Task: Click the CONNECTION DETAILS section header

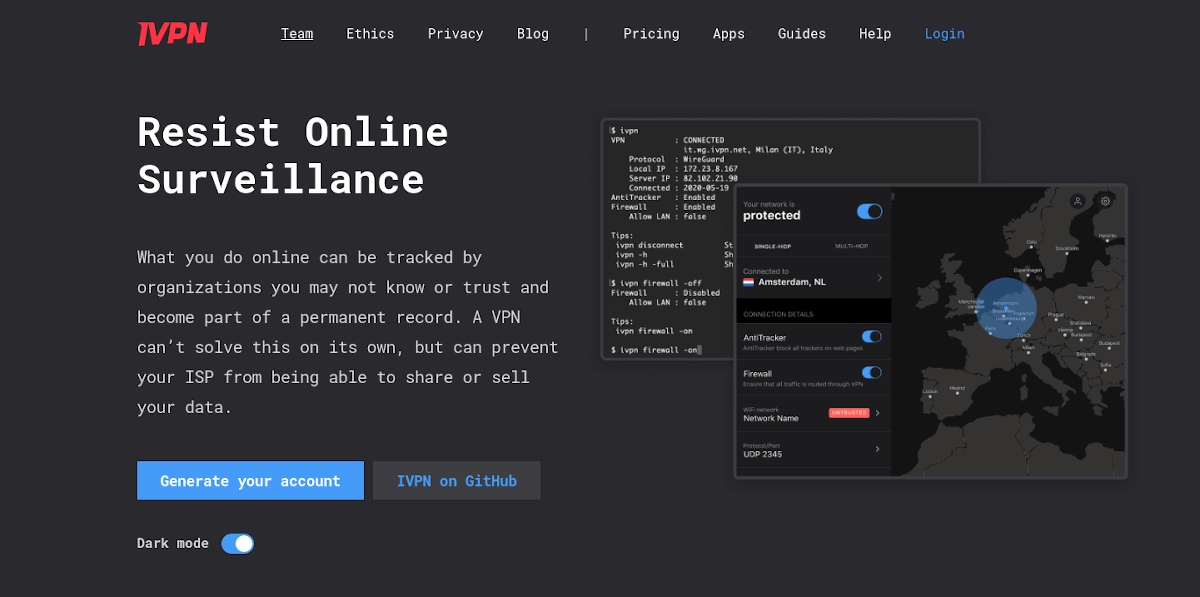Action: [779, 314]
